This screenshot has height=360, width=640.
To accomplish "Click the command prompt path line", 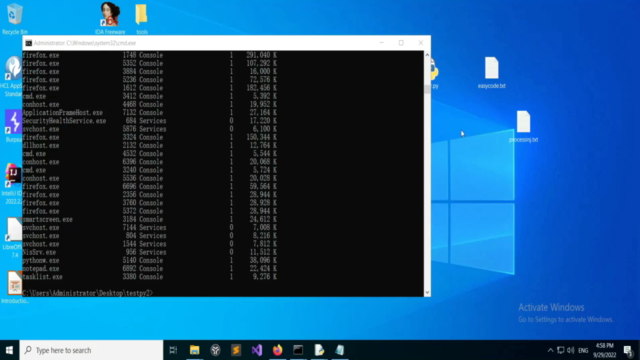I will [87, 293].
